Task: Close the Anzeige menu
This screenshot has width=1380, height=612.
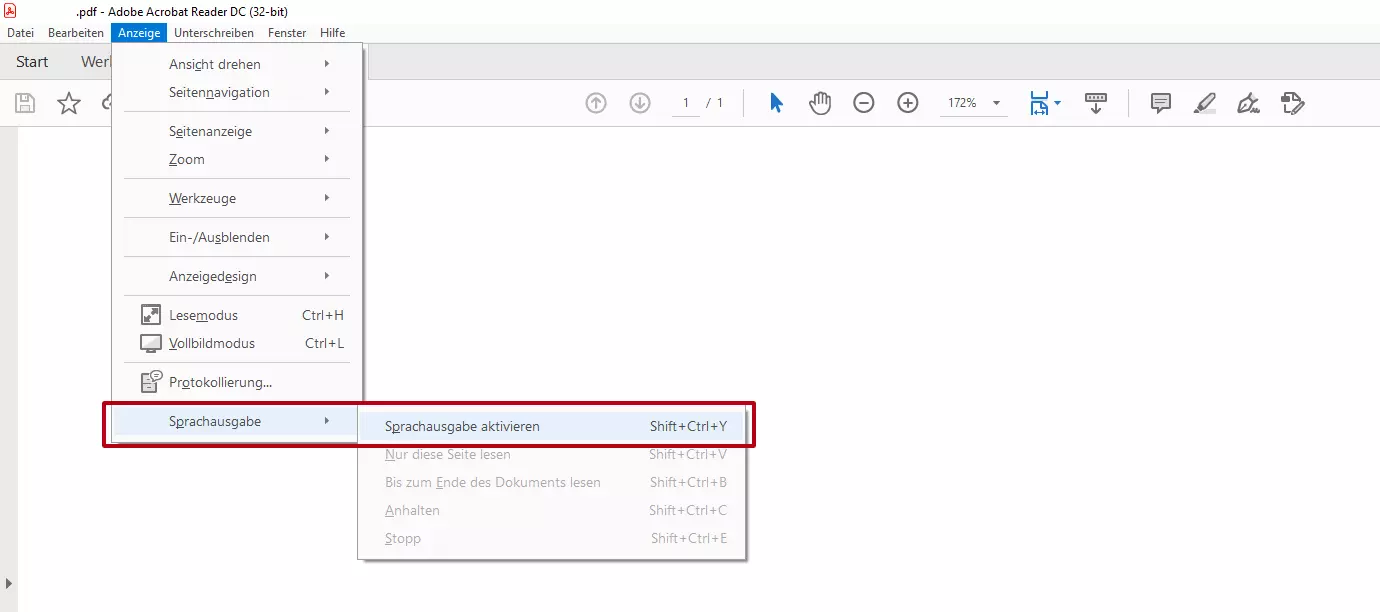Action: 139,33
